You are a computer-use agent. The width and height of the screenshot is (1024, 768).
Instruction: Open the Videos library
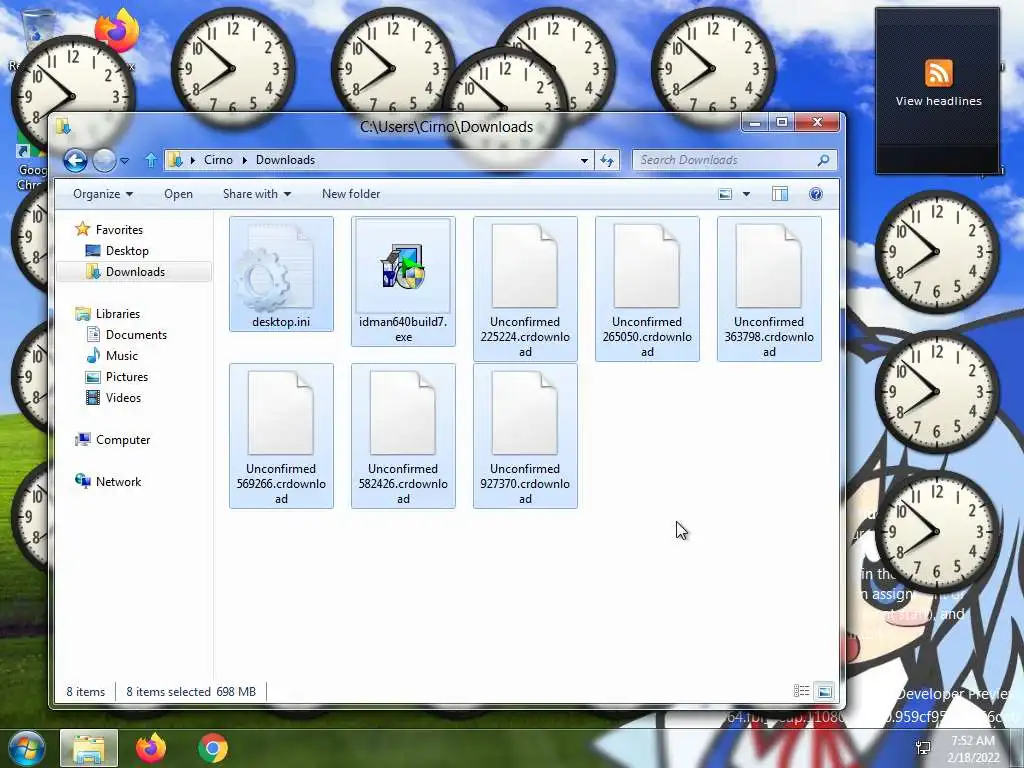tap(123, 398)
